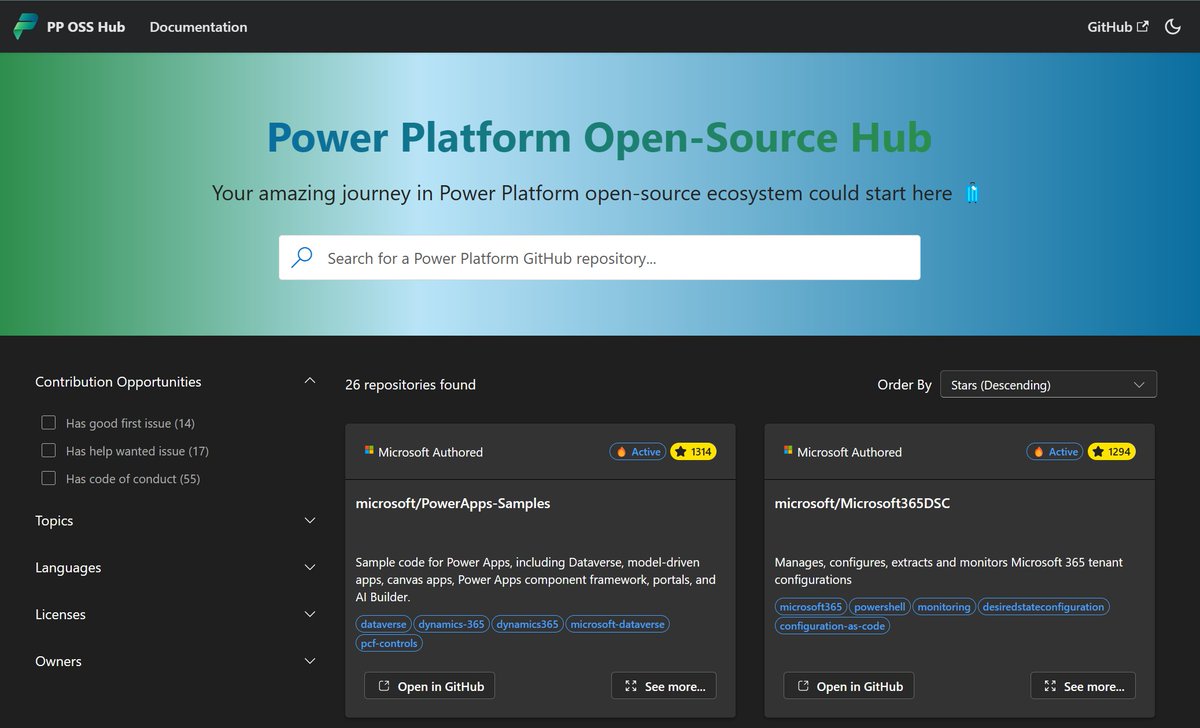Screen dimensions: 1200x728
Task: Expand the Owners filter section
Action: click(310, 662)
